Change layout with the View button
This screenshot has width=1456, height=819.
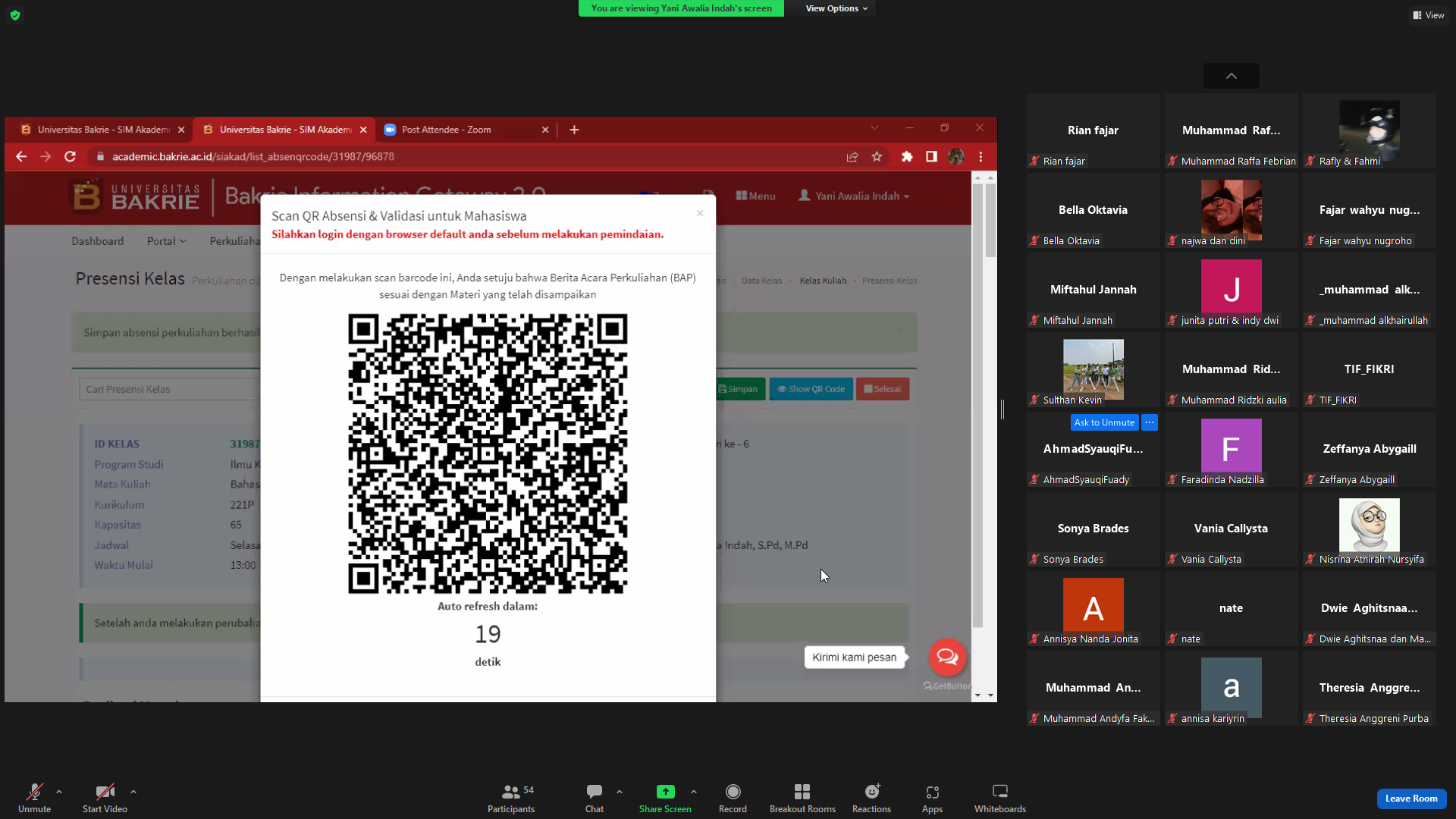click(1429, 15)
